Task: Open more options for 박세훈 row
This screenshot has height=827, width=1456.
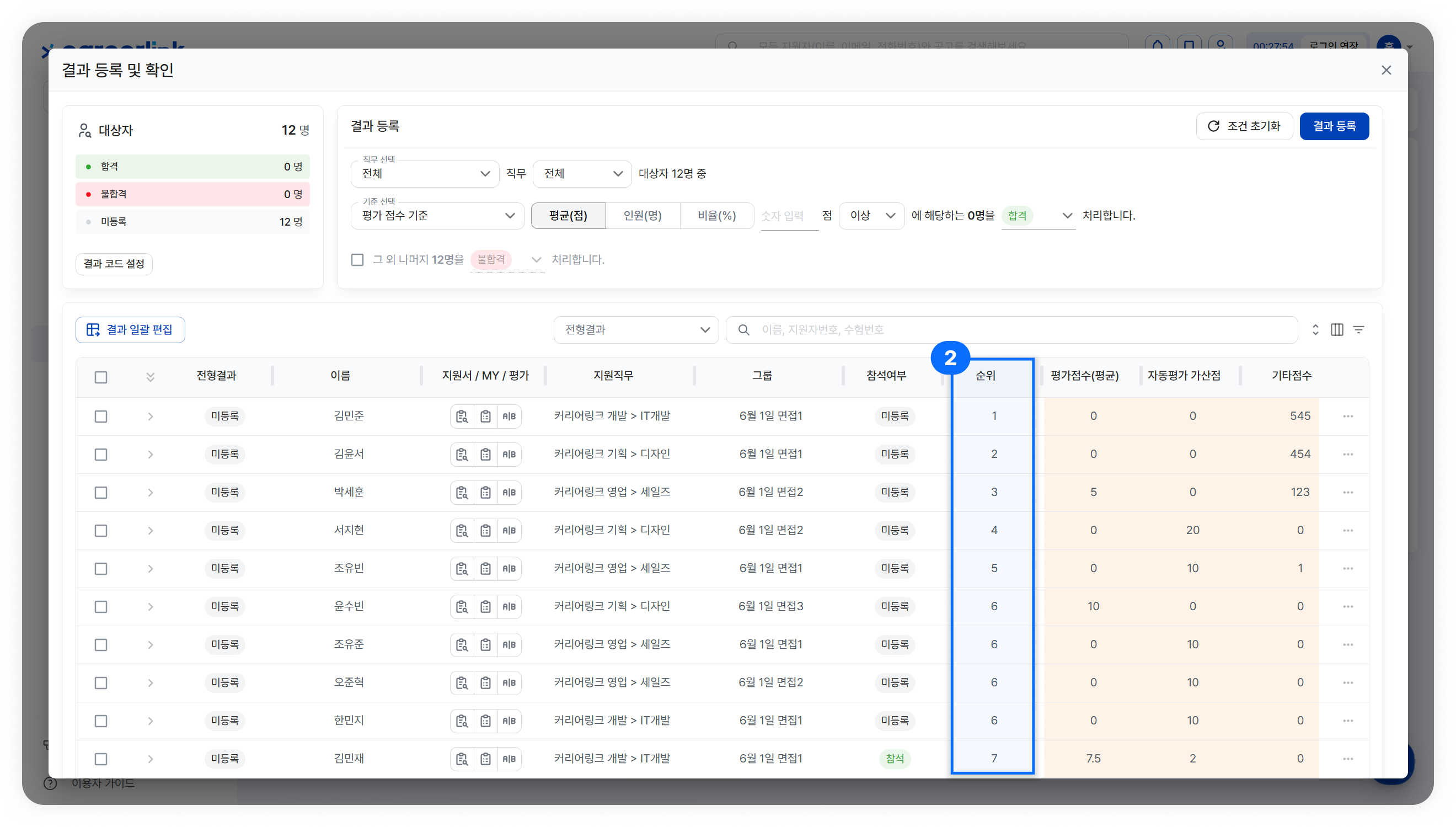Action: (1348, 493)
